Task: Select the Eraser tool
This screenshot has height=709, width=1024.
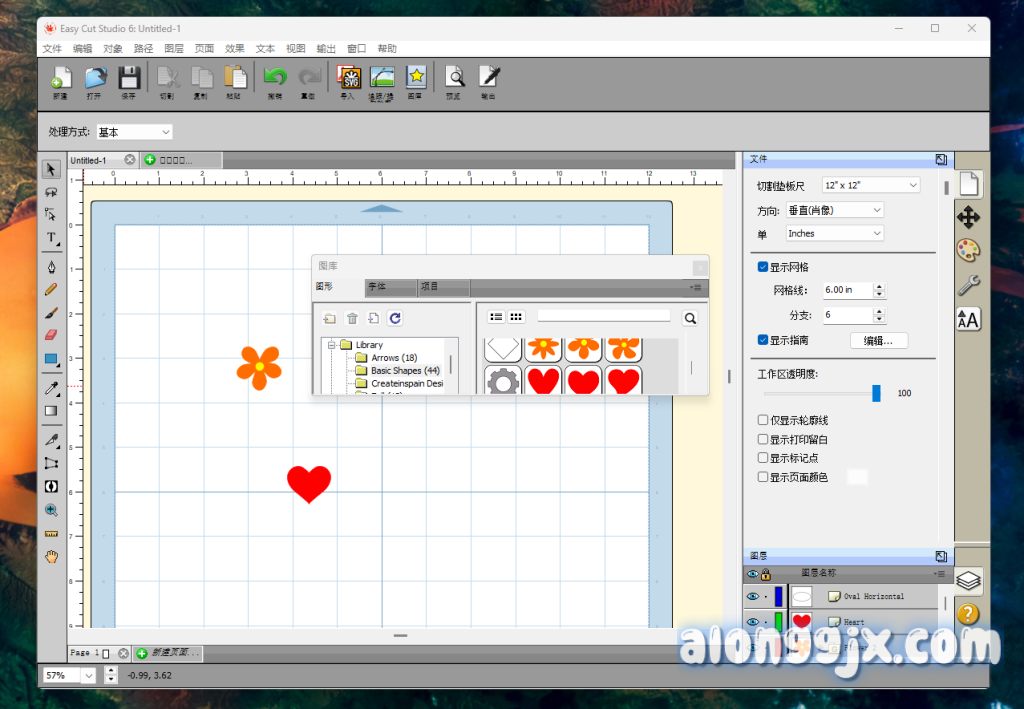Action: [51, 335]
